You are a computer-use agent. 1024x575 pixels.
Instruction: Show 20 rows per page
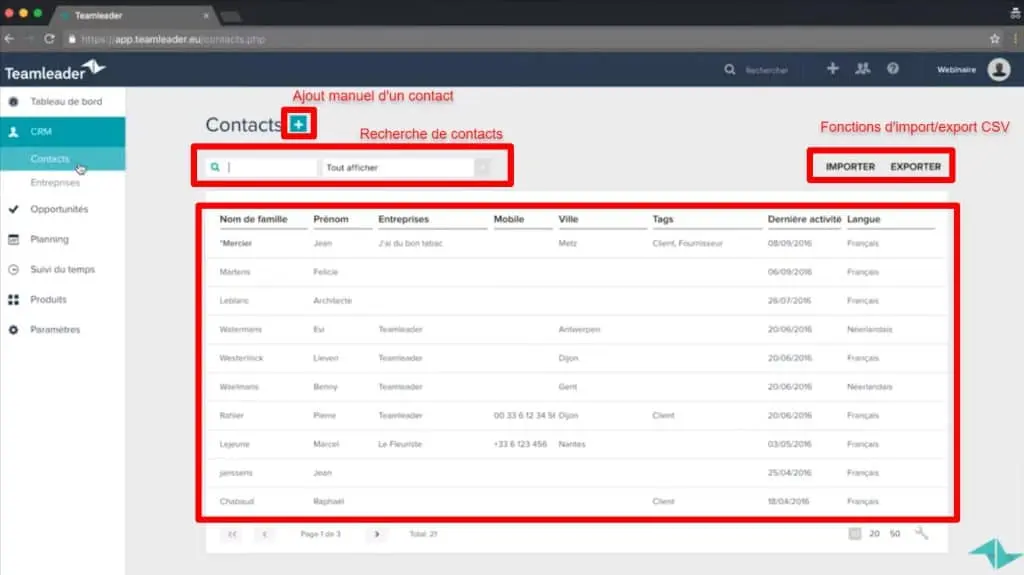[874, 534]
